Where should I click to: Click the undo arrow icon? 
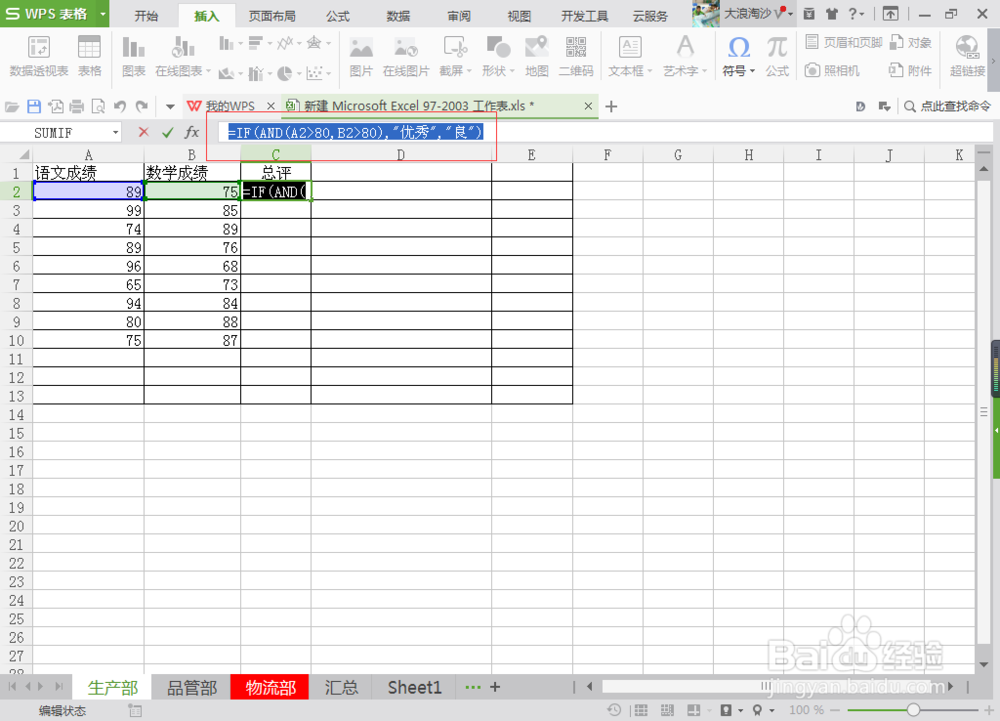click(119, 106)
